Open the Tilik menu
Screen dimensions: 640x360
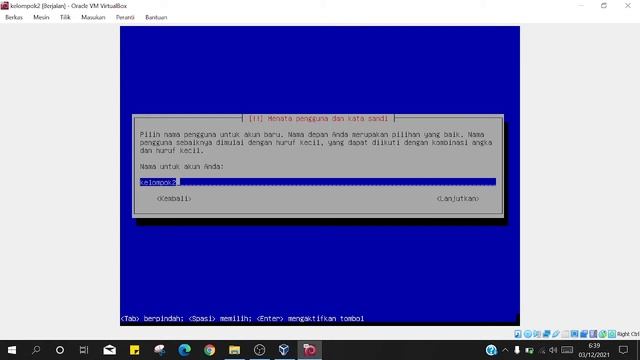[x=65, y=18]
